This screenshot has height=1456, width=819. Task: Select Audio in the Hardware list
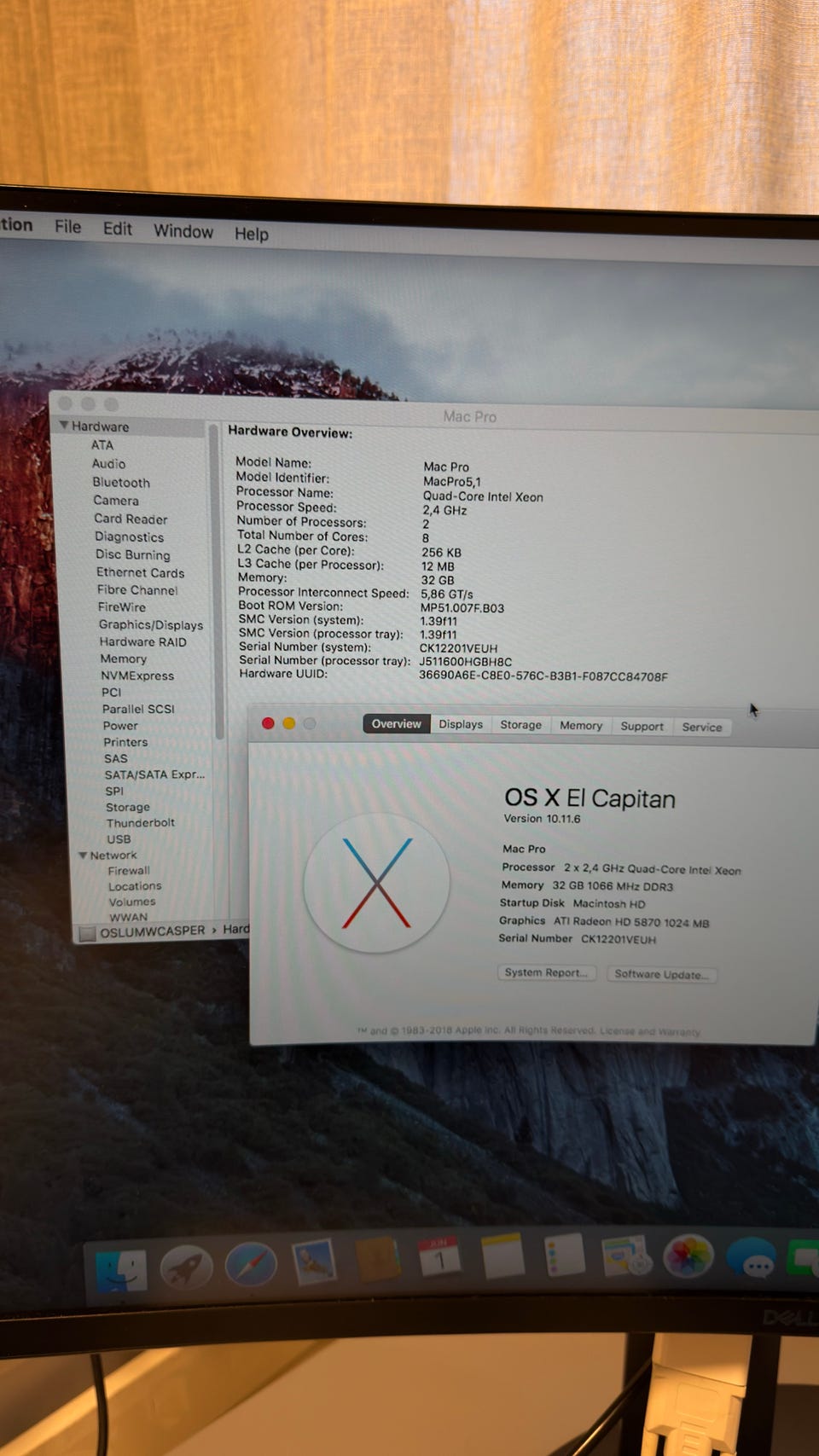click(108, 463)
